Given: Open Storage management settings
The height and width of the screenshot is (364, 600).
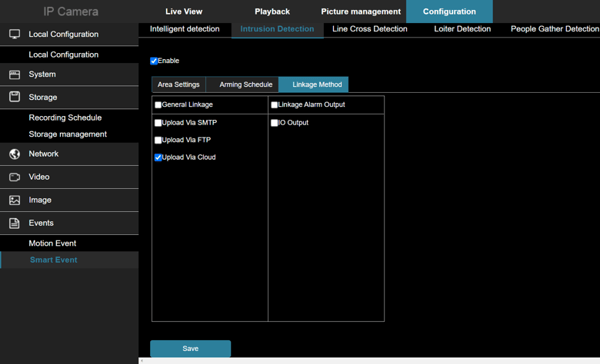Looking at the screenshot, I should pos(68,134).
